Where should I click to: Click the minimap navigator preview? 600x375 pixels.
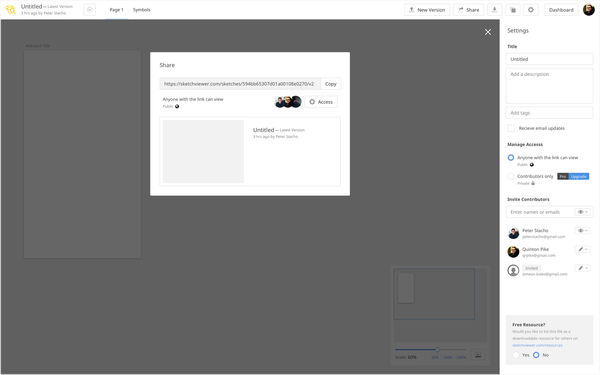click(x=440, y=305)
